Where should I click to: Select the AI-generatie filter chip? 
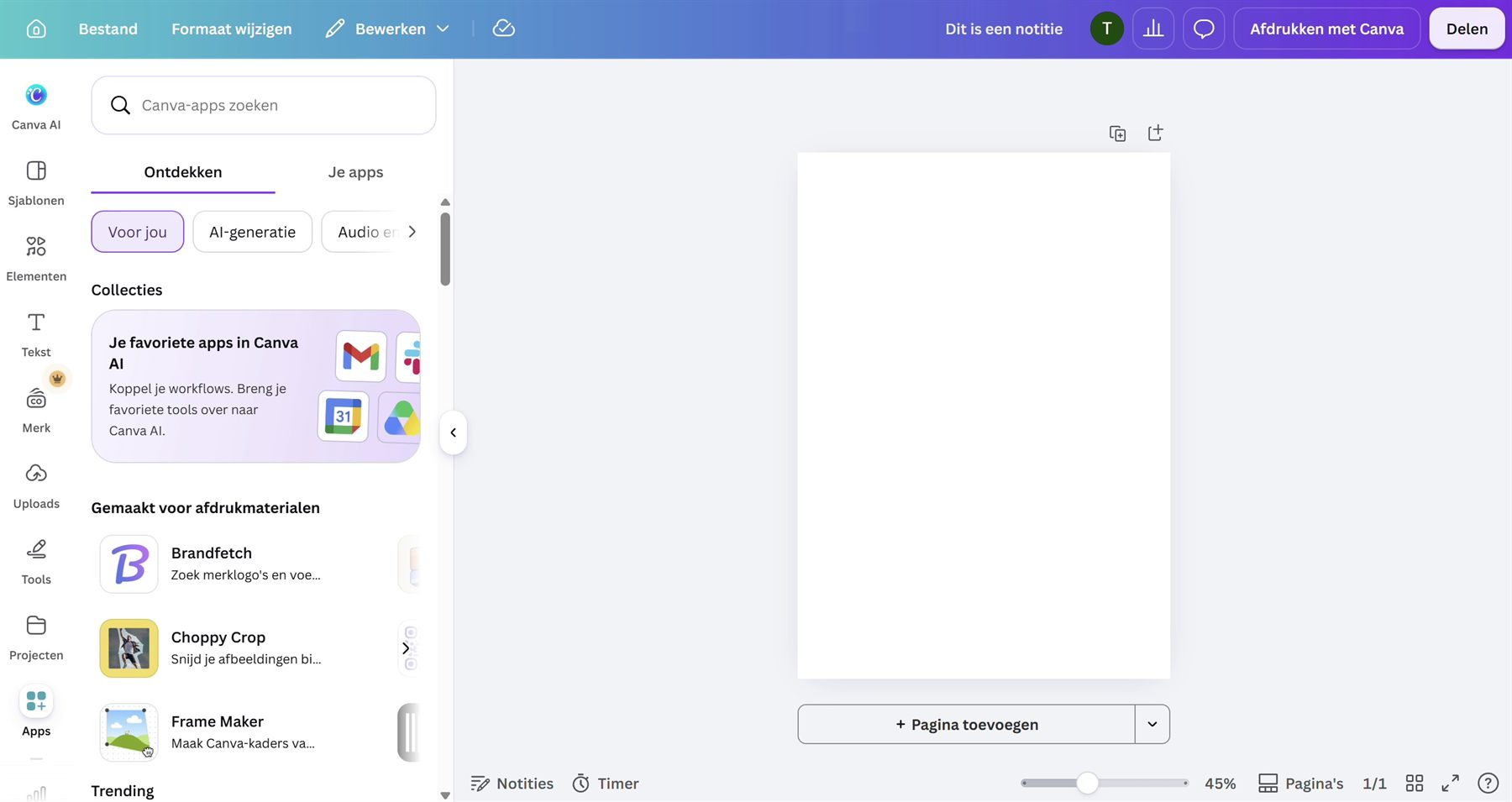pyautogui.click(x=253, y=232)
